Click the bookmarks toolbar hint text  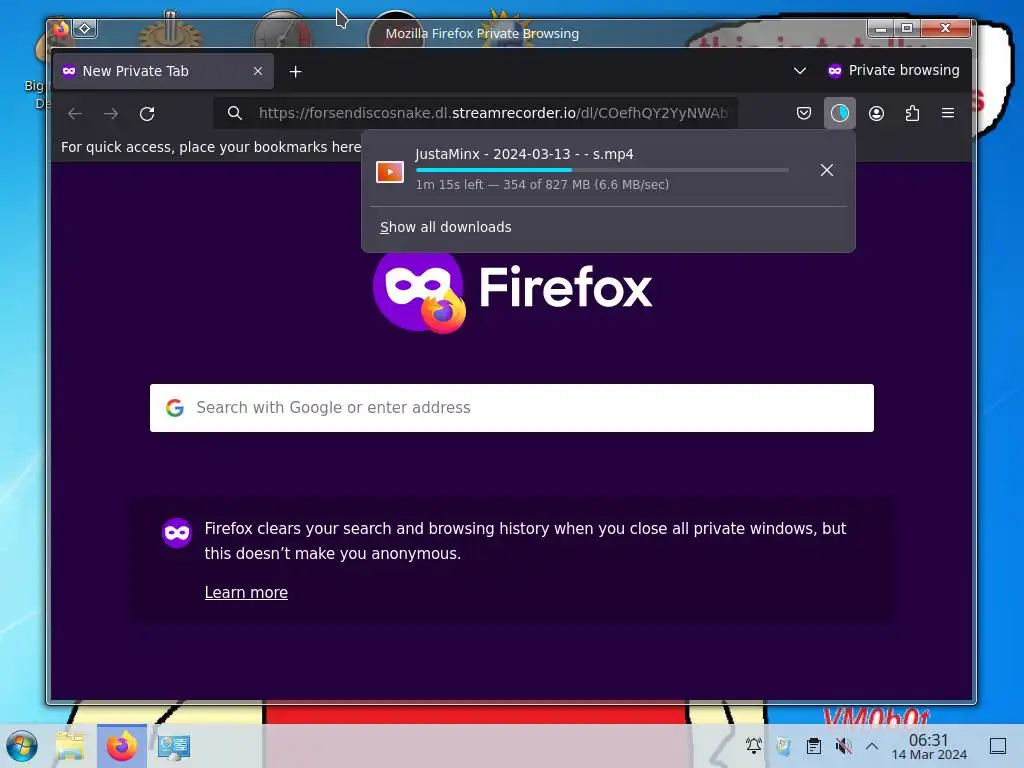click(x=211, y=147)
